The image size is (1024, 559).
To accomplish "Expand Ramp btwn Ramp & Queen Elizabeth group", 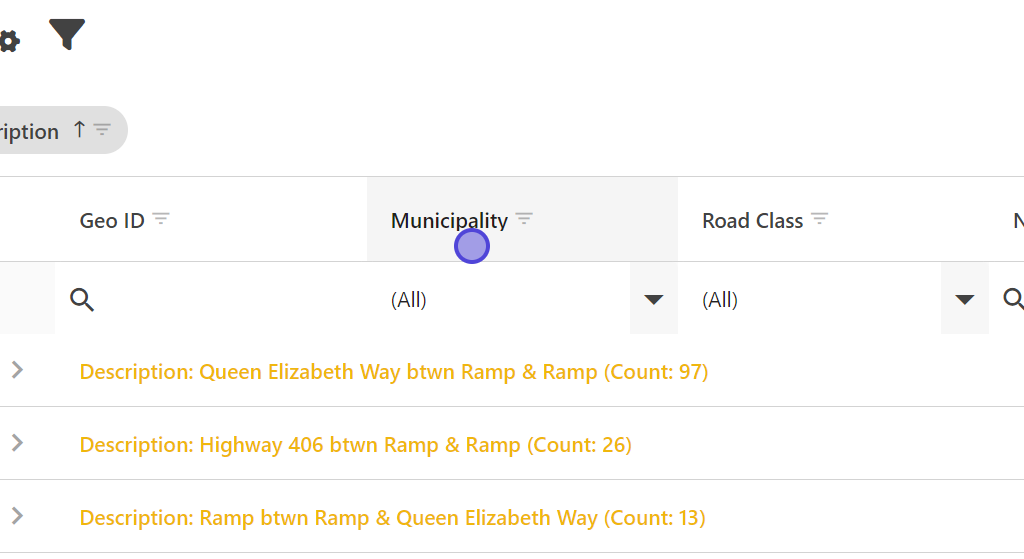I will tap(17, 517).
